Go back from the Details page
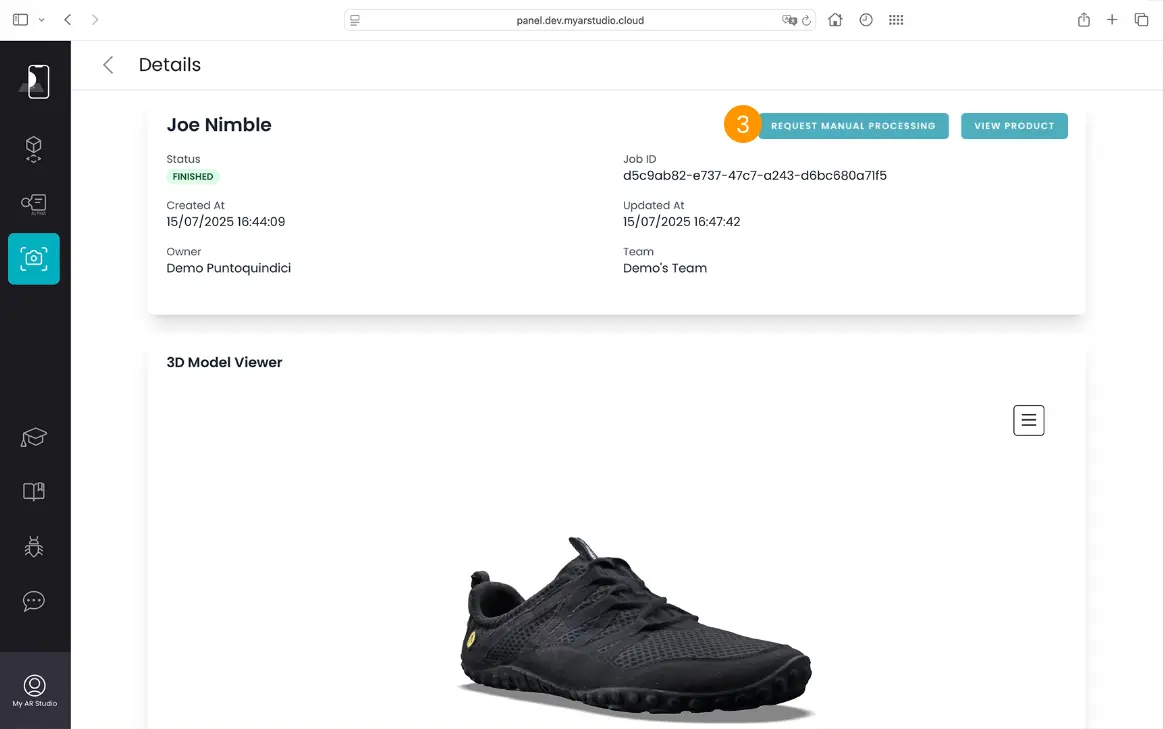The image size is (1163, 729). [108, 65]
